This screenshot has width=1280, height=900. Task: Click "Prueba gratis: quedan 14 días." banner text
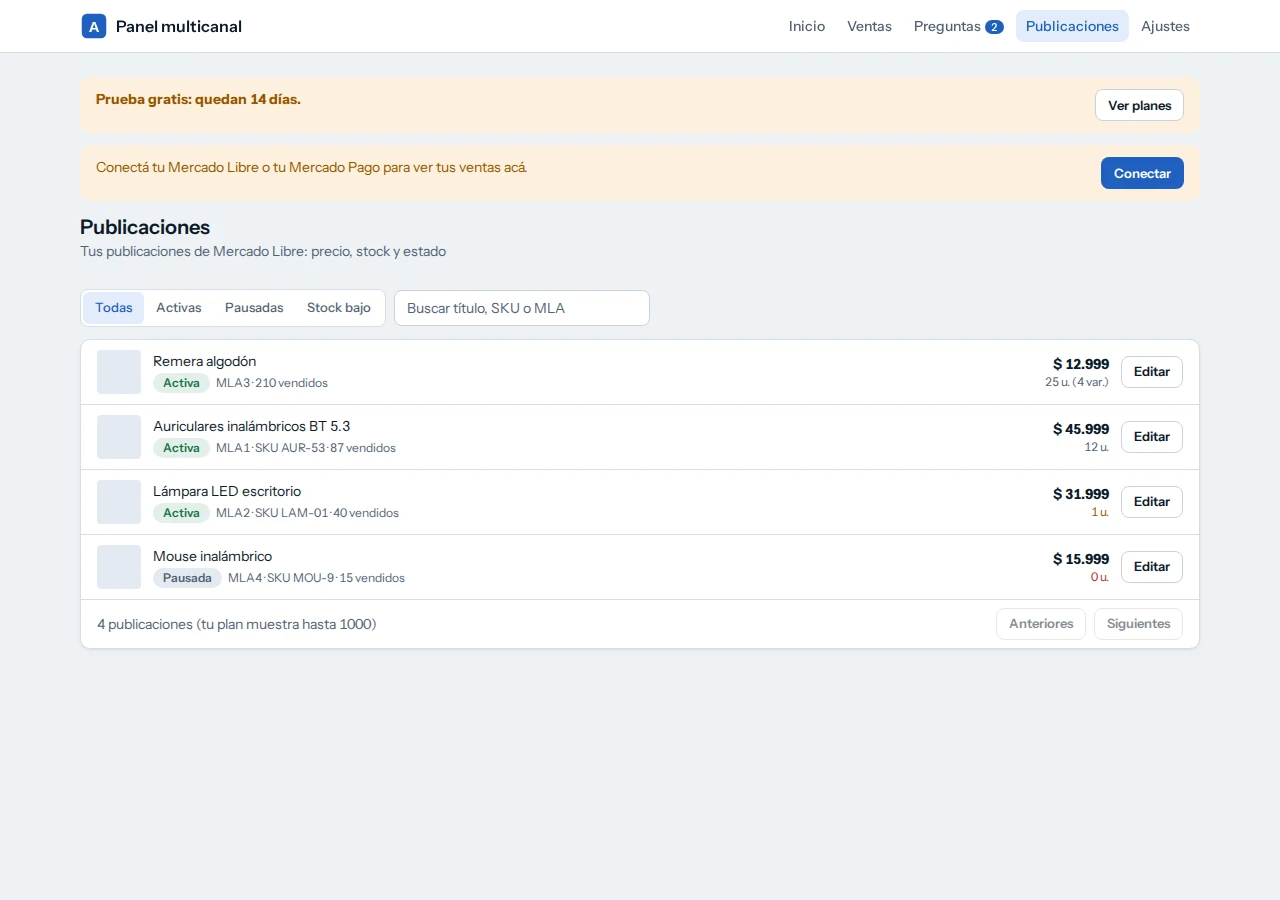click(198, 99)
